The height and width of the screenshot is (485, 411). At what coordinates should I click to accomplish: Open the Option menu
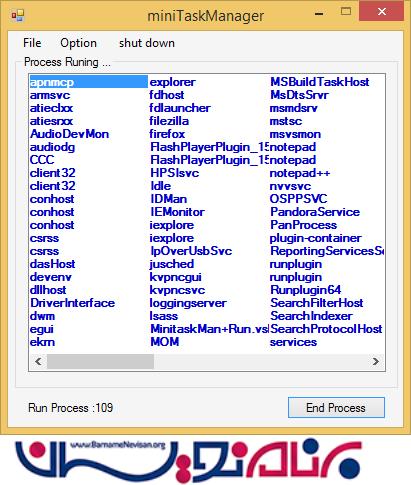(x=79, y=43)
